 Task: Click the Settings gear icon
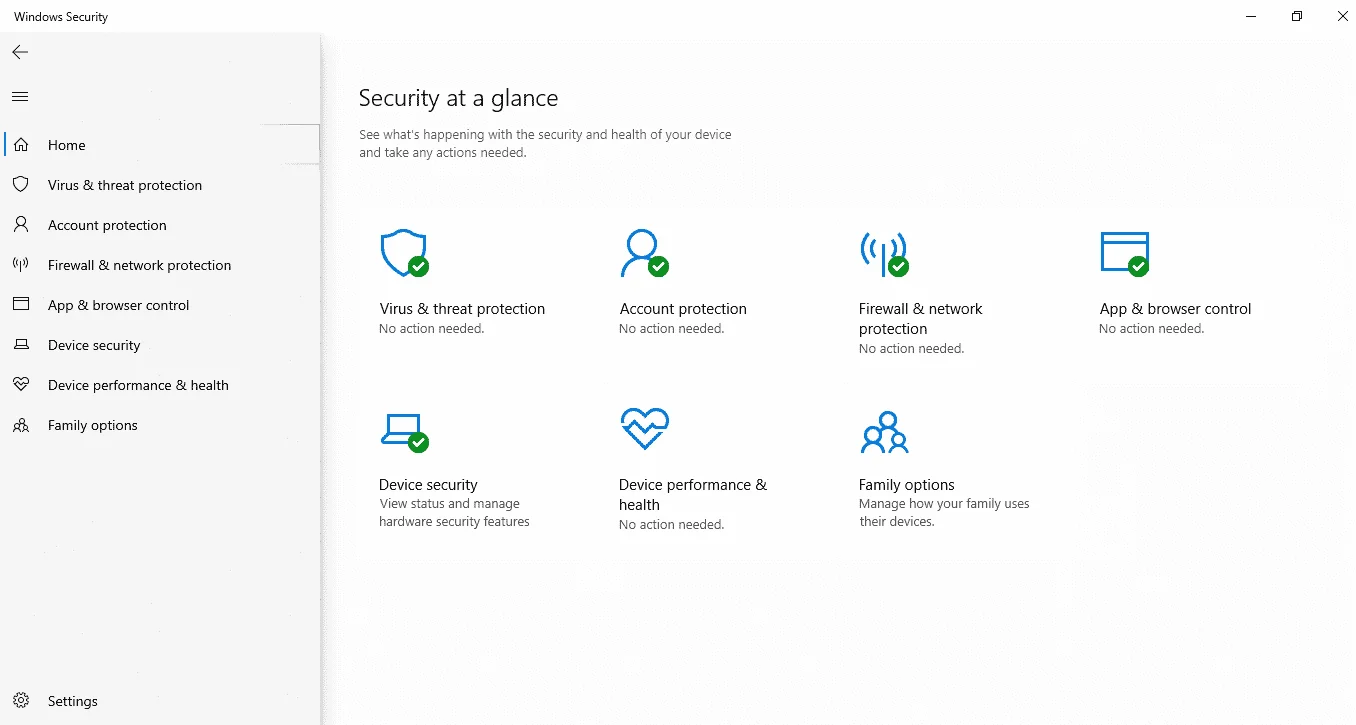point(21,701)
